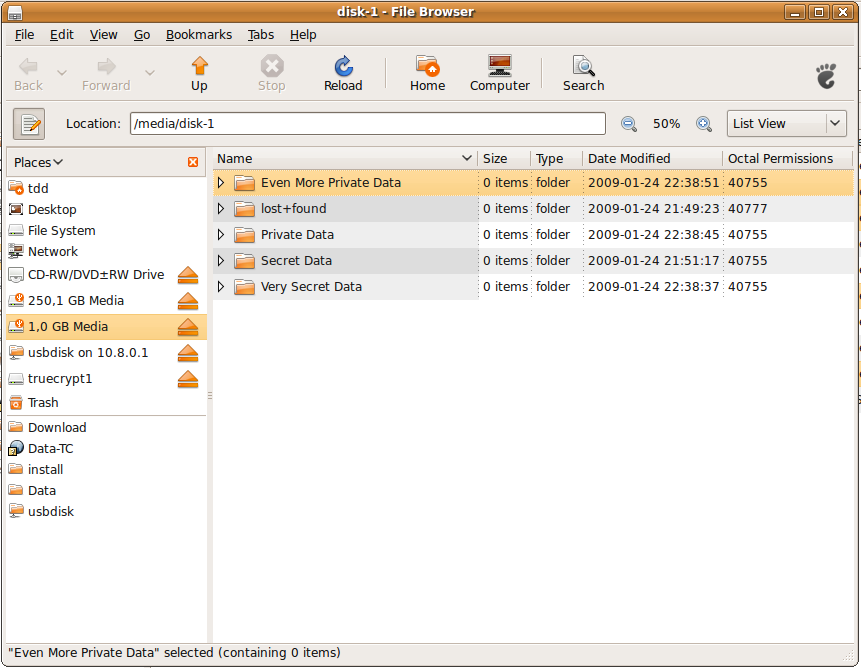The width and height of the screenshot is (861, 668).
Task: Go up one folder with Up arrow
Action: [199, 74]
